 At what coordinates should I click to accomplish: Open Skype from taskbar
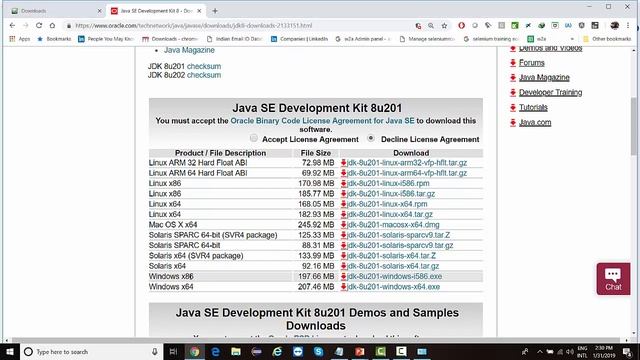coord(318,351)
